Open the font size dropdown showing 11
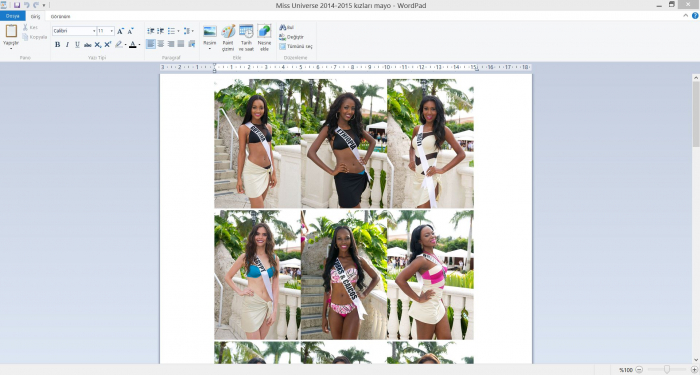700x375 pixels. coord(106,31)
